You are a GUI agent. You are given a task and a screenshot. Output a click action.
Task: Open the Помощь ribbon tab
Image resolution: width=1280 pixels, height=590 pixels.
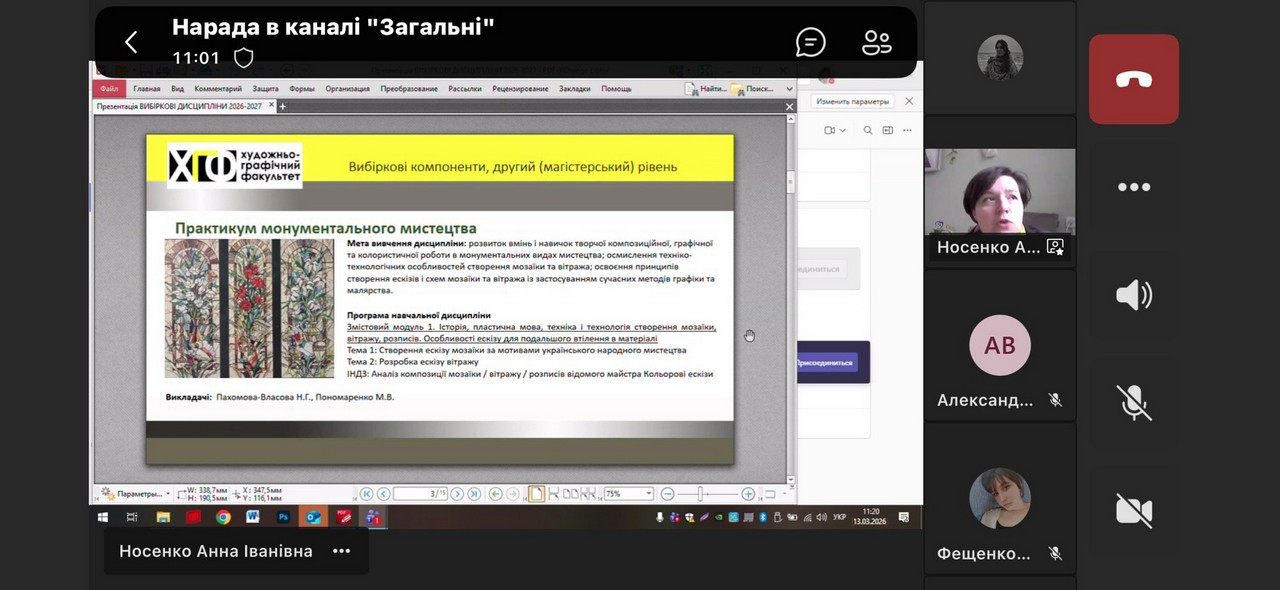click(615, 89)
